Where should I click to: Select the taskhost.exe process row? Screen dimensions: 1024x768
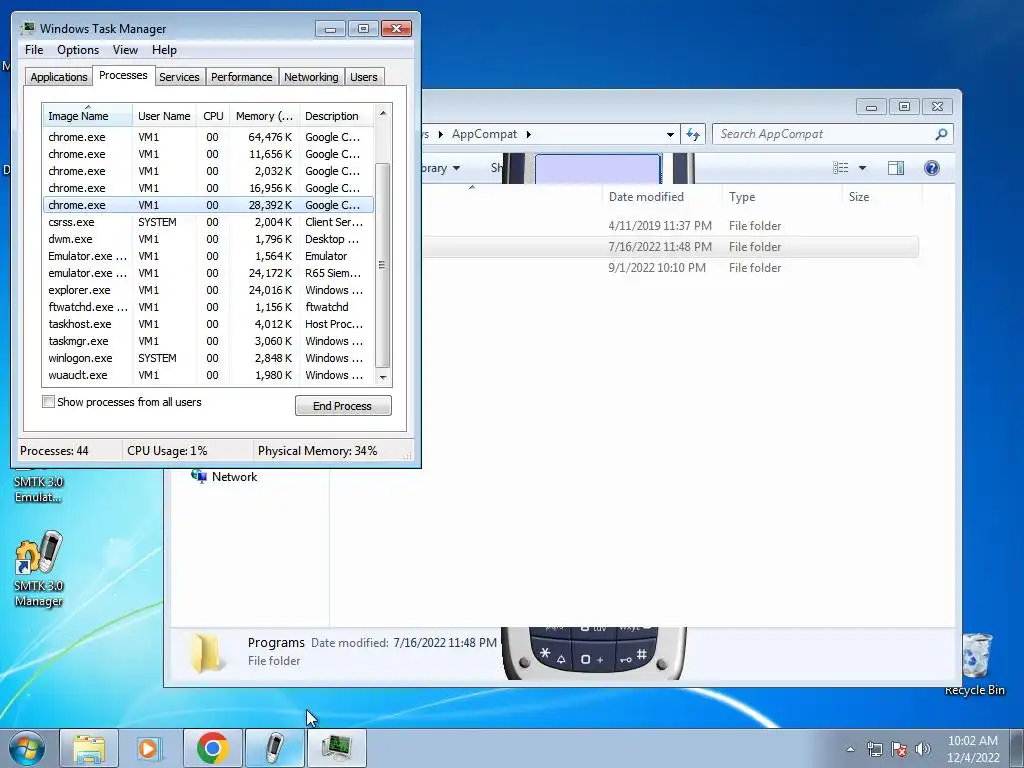(208, 324)
